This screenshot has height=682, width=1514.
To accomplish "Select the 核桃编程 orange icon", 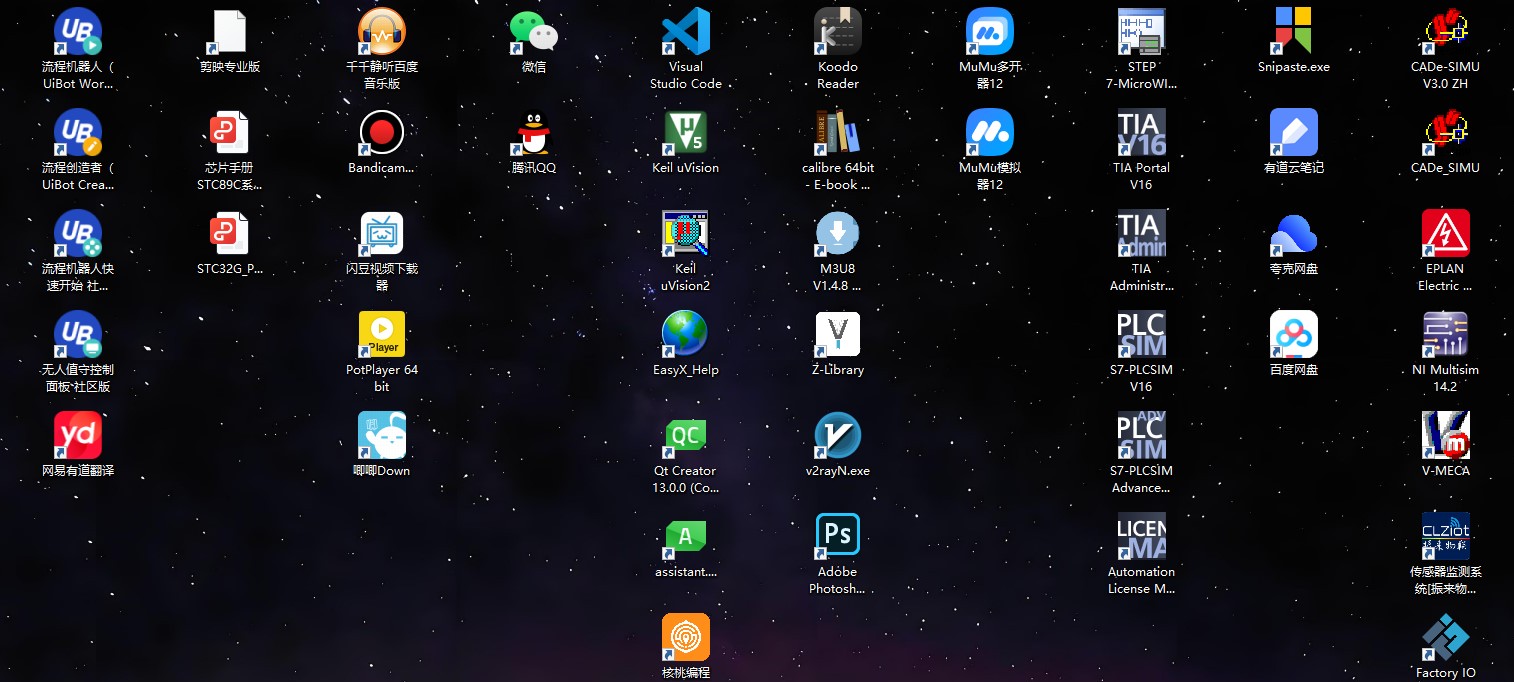I will click(686, 638).
